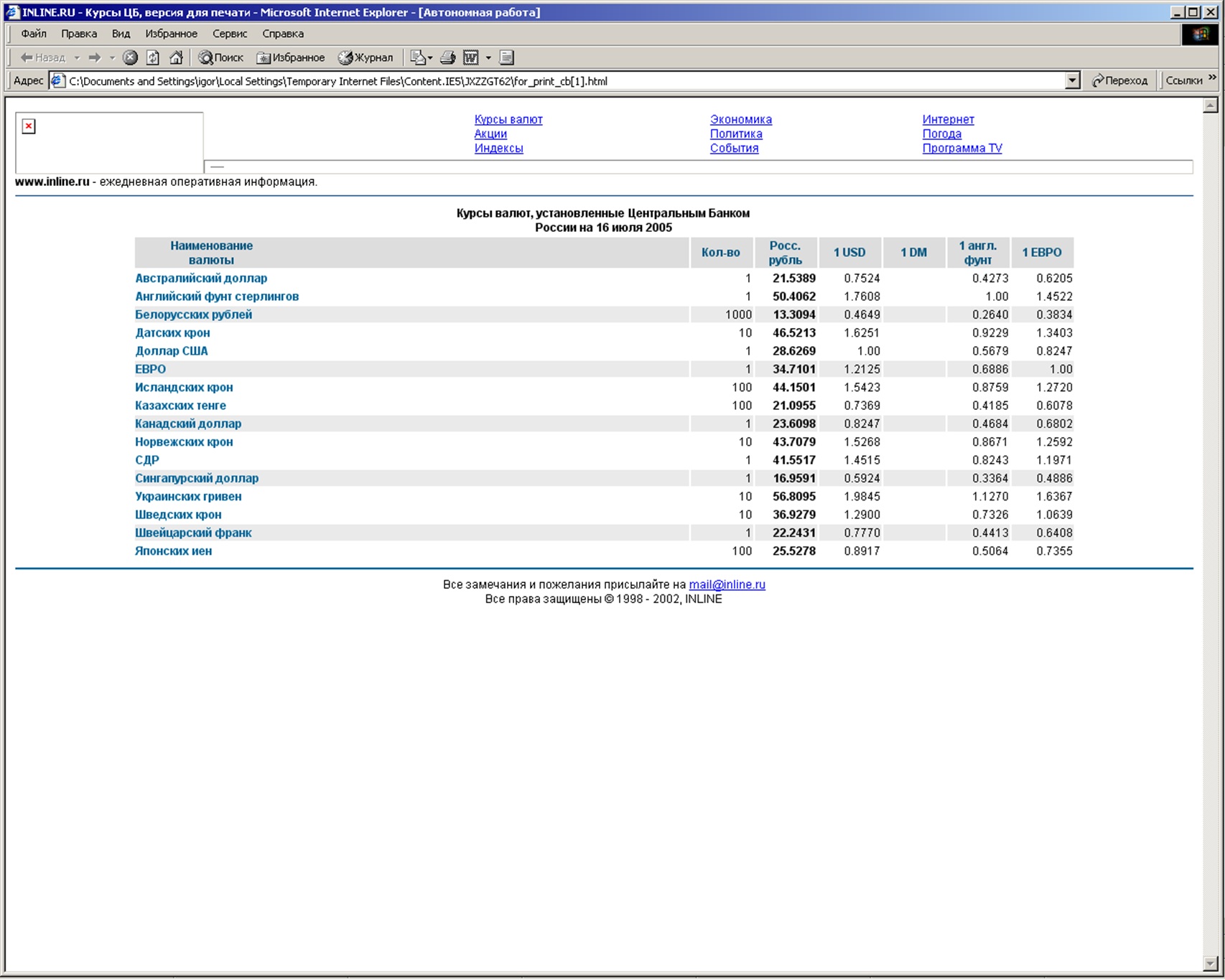Viewport: 1225px width, 980px height.
Task: Edit with Microsoft Word icon
Action: [x=471, y=57]
